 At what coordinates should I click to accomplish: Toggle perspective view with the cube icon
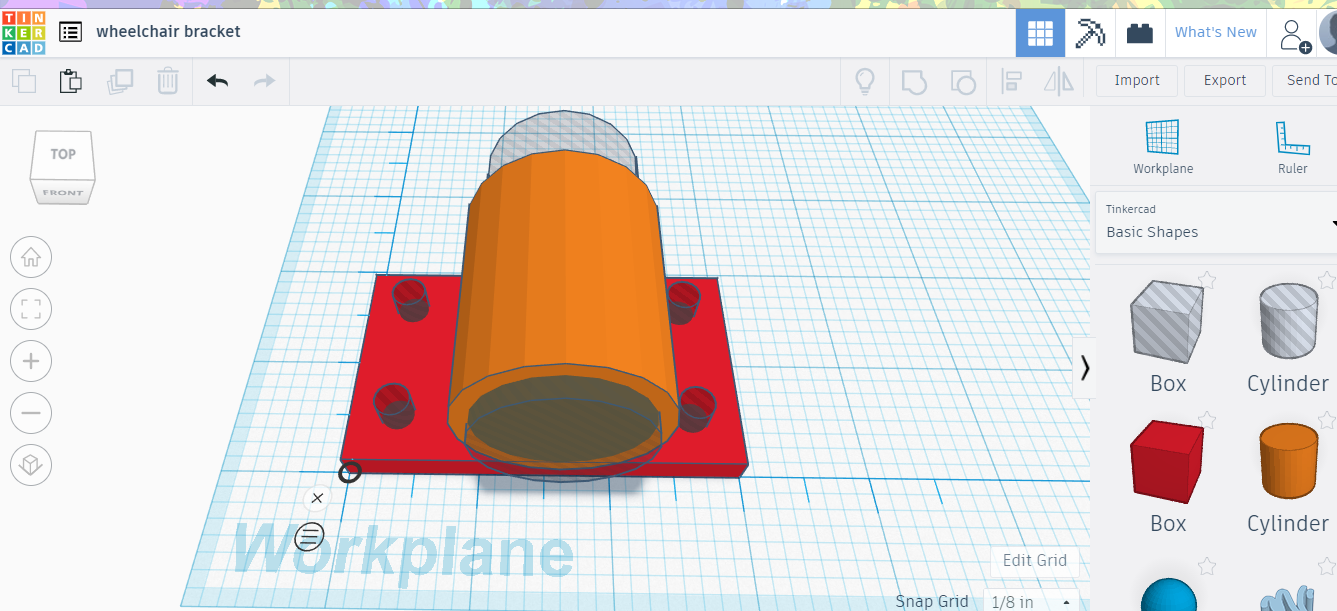pos(31,464)
